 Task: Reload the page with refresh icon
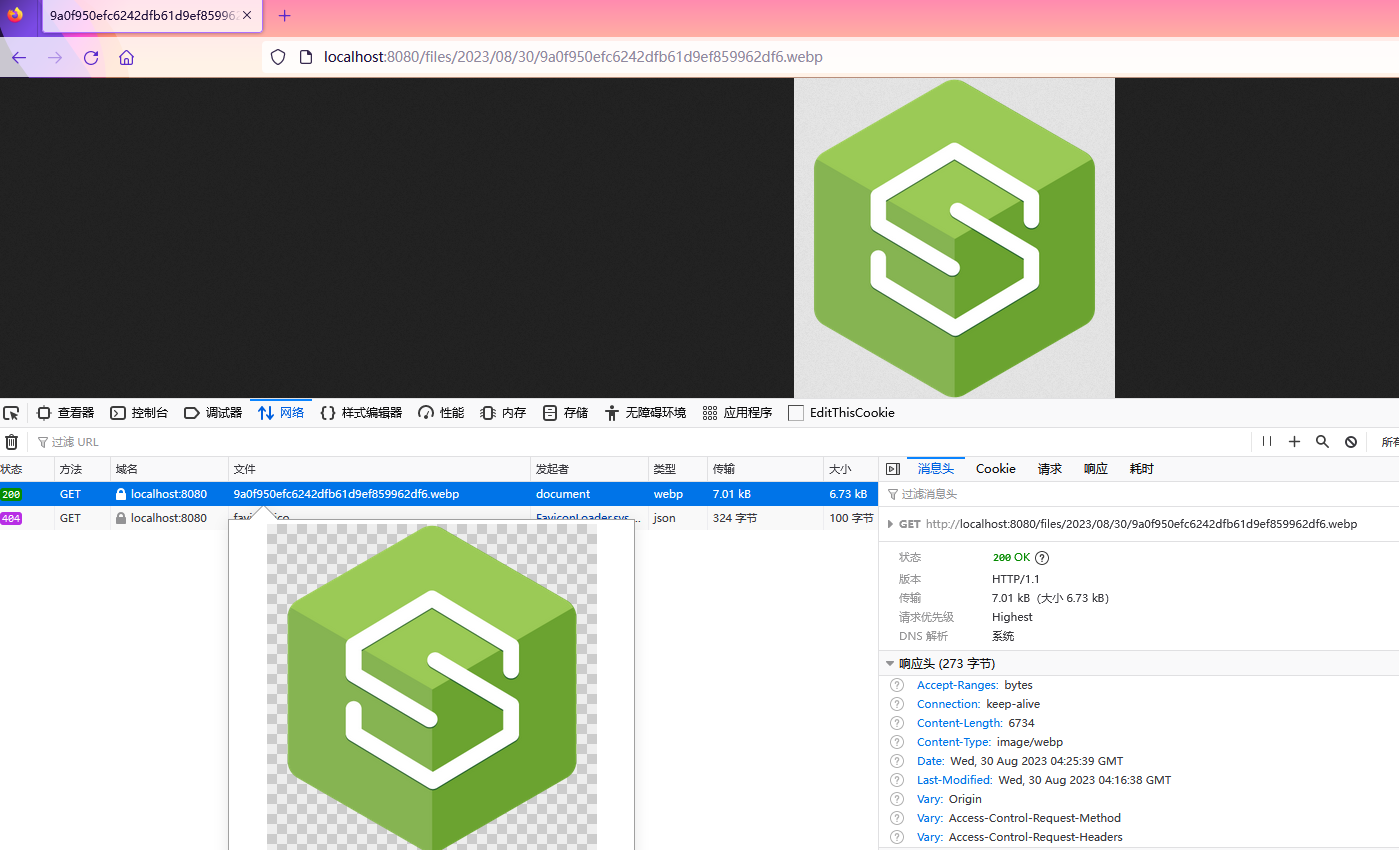[91, 57]
